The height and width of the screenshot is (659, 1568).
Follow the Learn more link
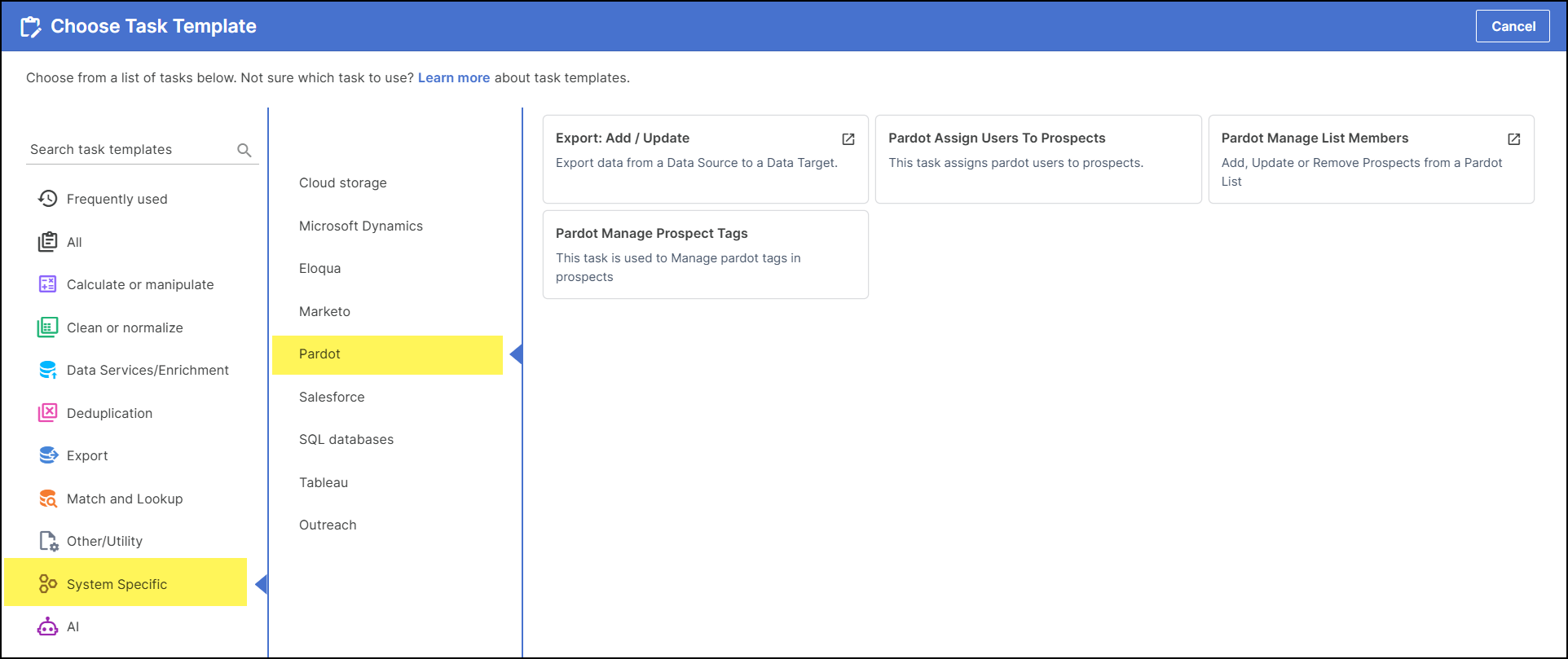454,78
